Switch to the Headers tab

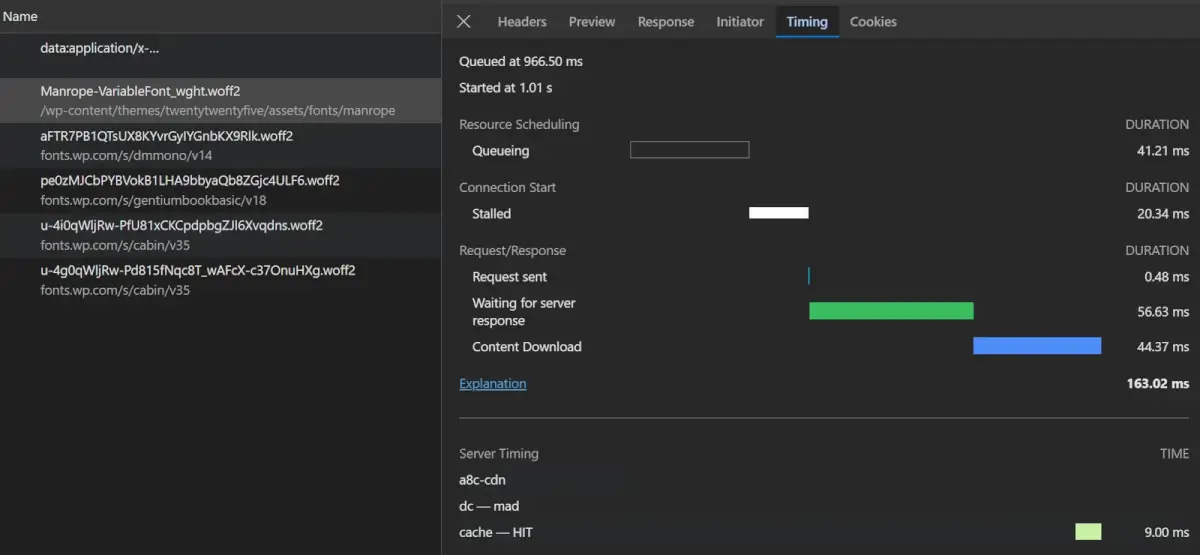(522, 22)
